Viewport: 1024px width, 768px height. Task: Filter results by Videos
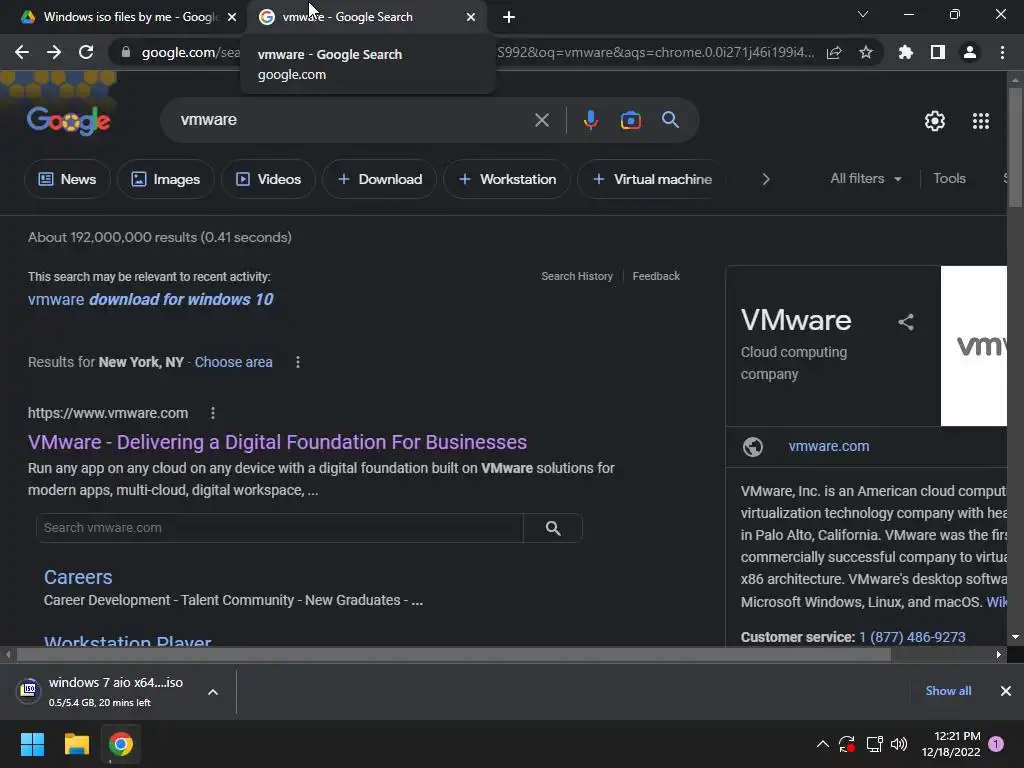coord(268,179)
